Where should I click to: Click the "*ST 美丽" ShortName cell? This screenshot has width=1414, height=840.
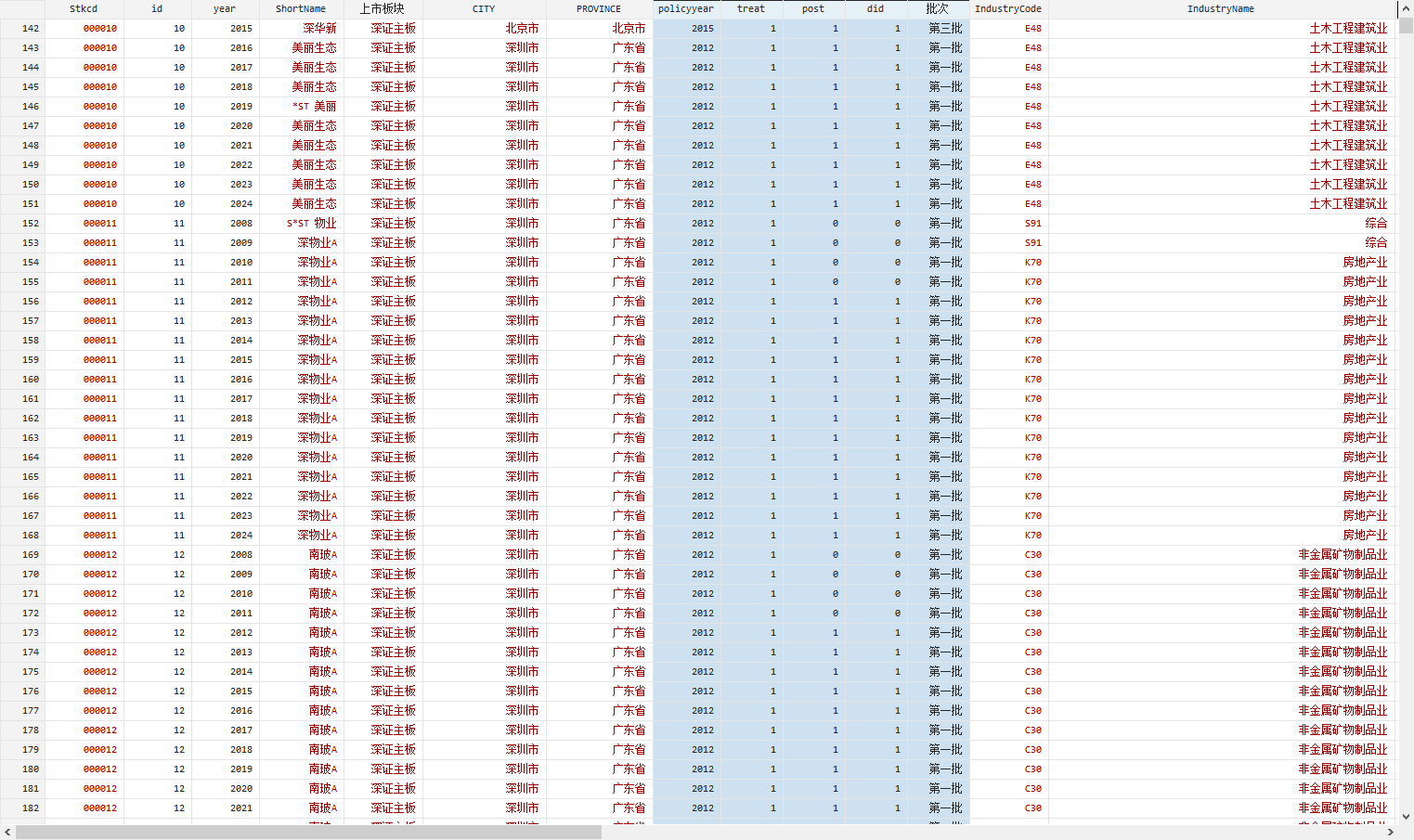click(x=314, y=107)
